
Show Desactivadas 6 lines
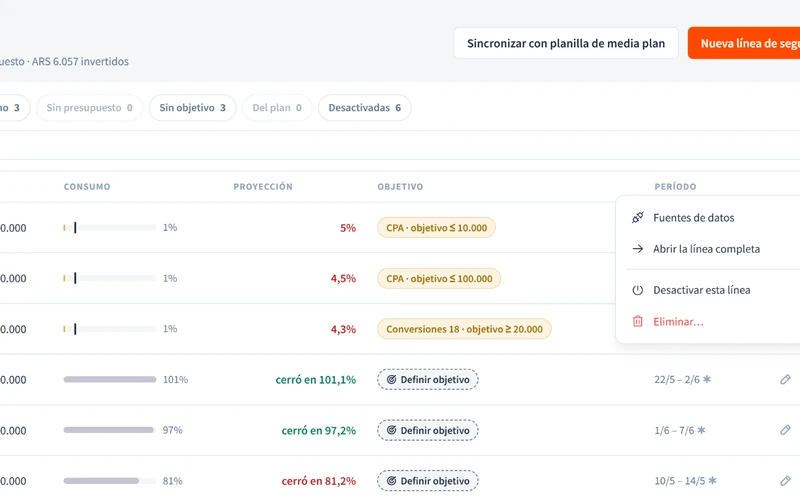tap(364, 108)
